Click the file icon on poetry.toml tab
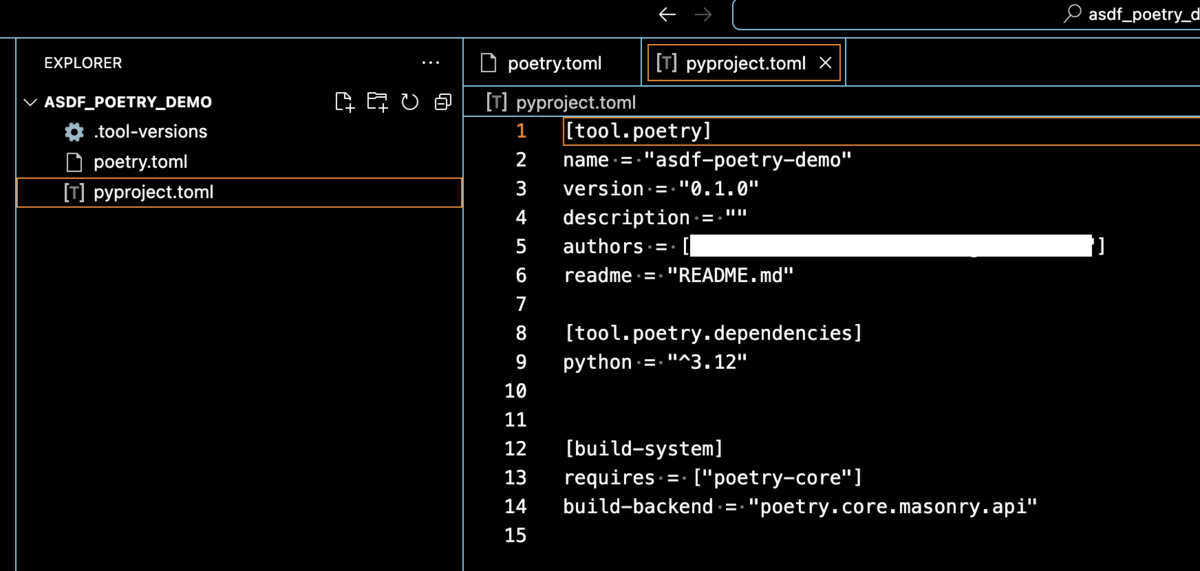Screen dimensions: 1200x571 coord(489,63)
